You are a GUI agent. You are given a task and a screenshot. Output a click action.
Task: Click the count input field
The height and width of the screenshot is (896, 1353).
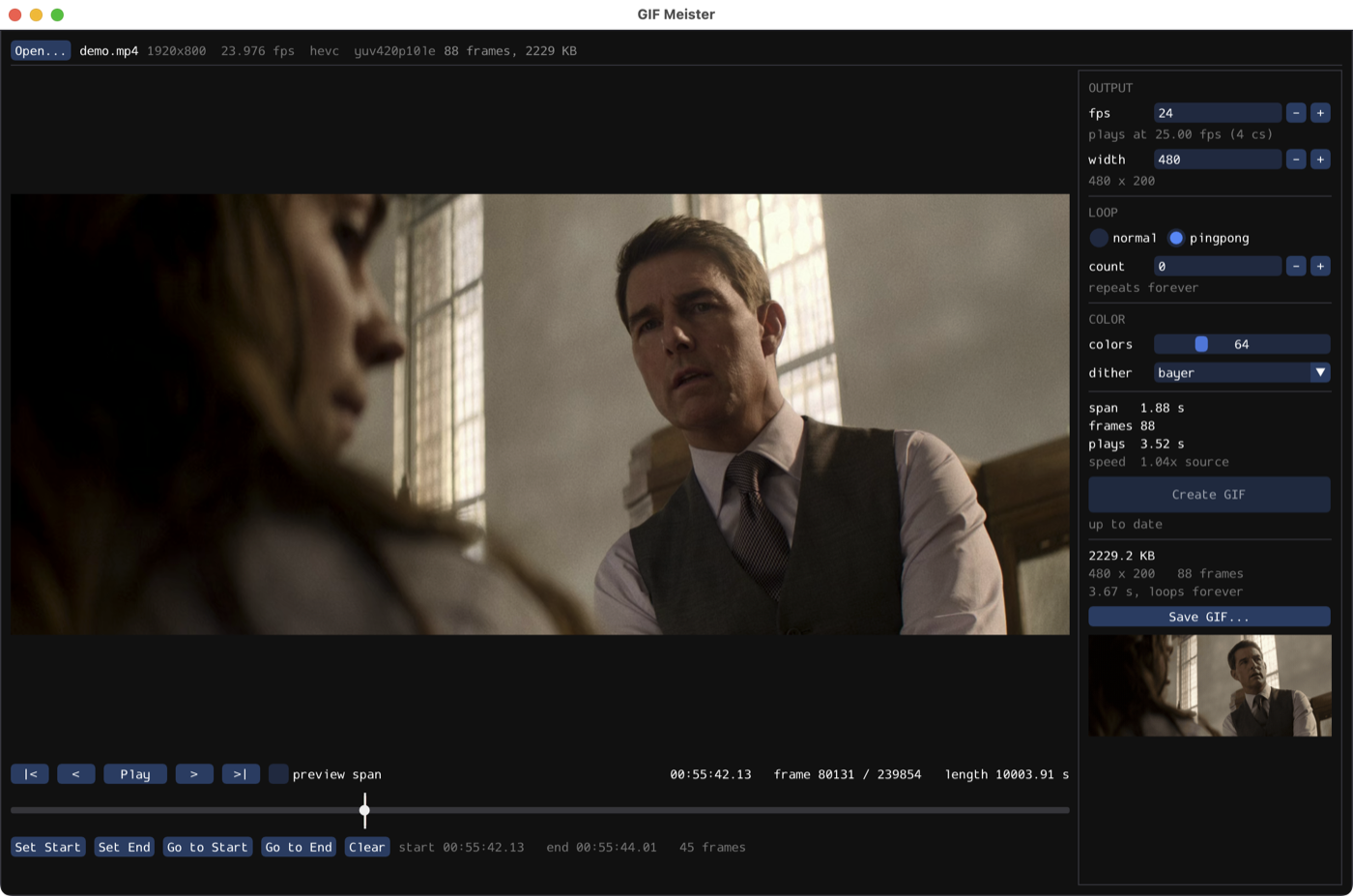click(1218, 266)
